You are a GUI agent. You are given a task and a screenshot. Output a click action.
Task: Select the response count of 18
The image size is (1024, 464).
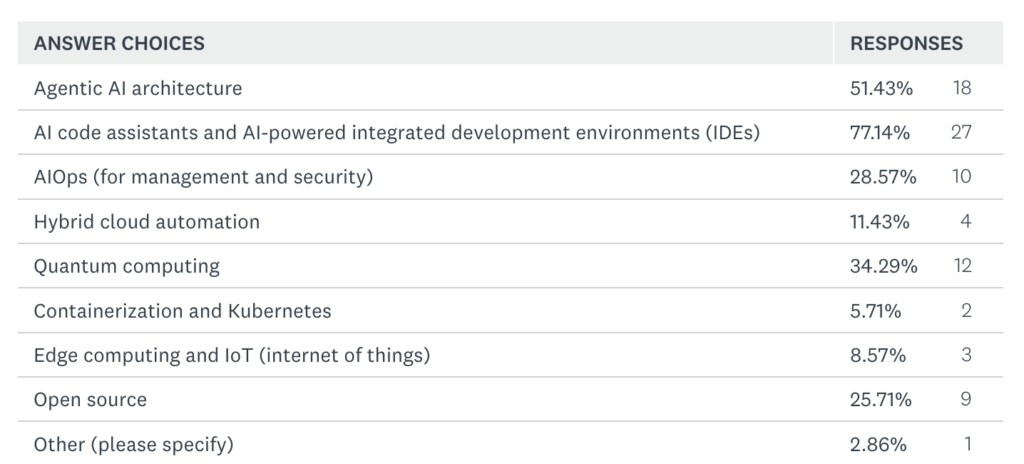click(962, 88)
